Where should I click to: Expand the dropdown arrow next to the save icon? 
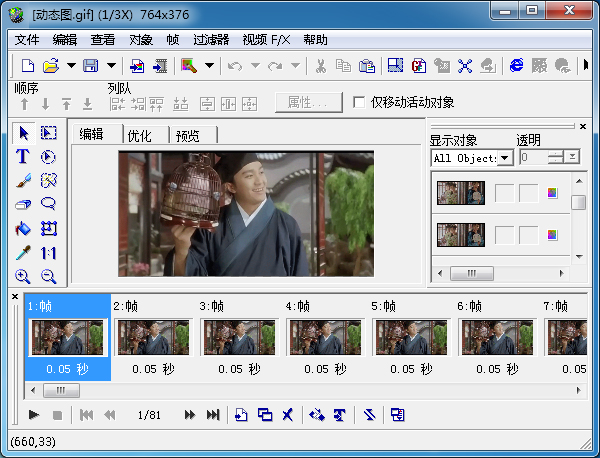[111, 65]
